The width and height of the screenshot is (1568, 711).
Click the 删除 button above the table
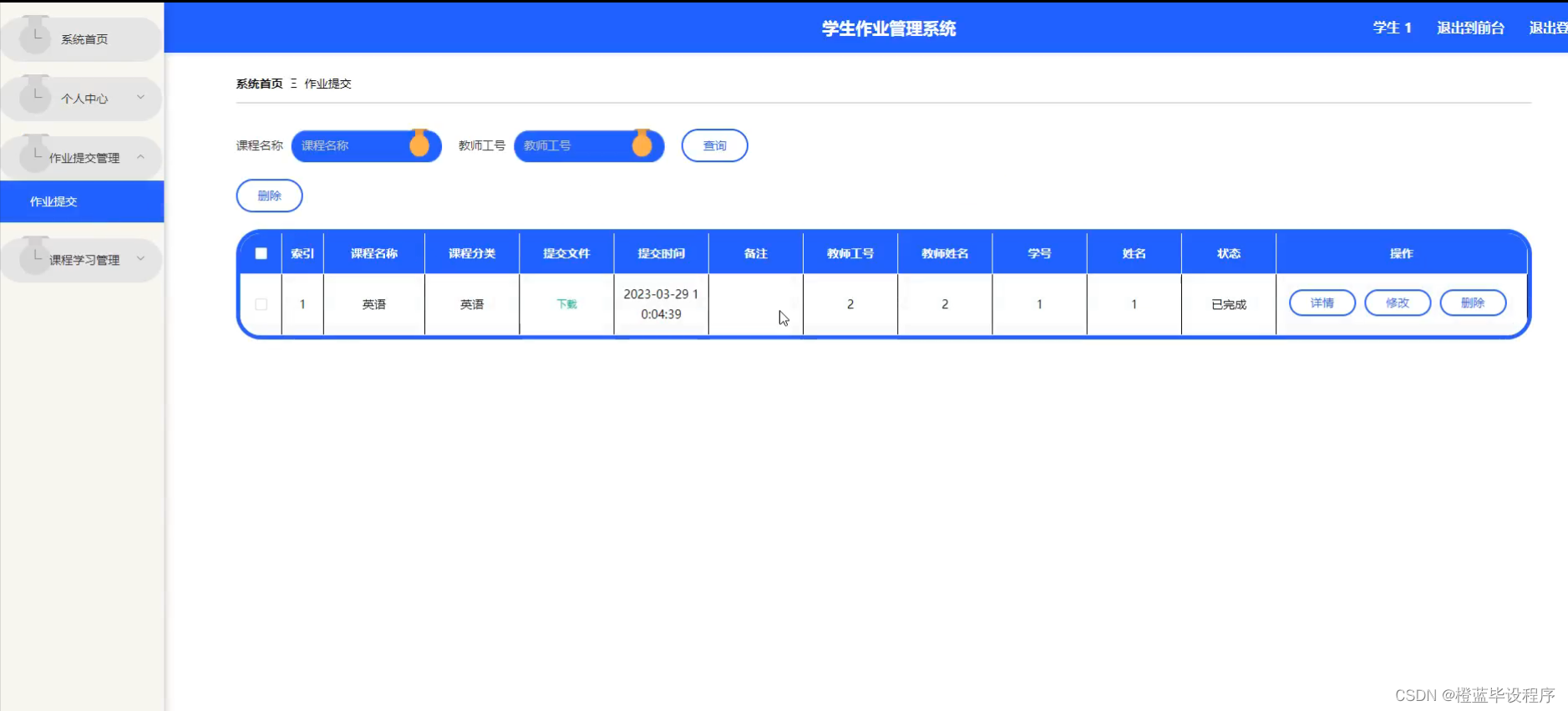point(269,196)
